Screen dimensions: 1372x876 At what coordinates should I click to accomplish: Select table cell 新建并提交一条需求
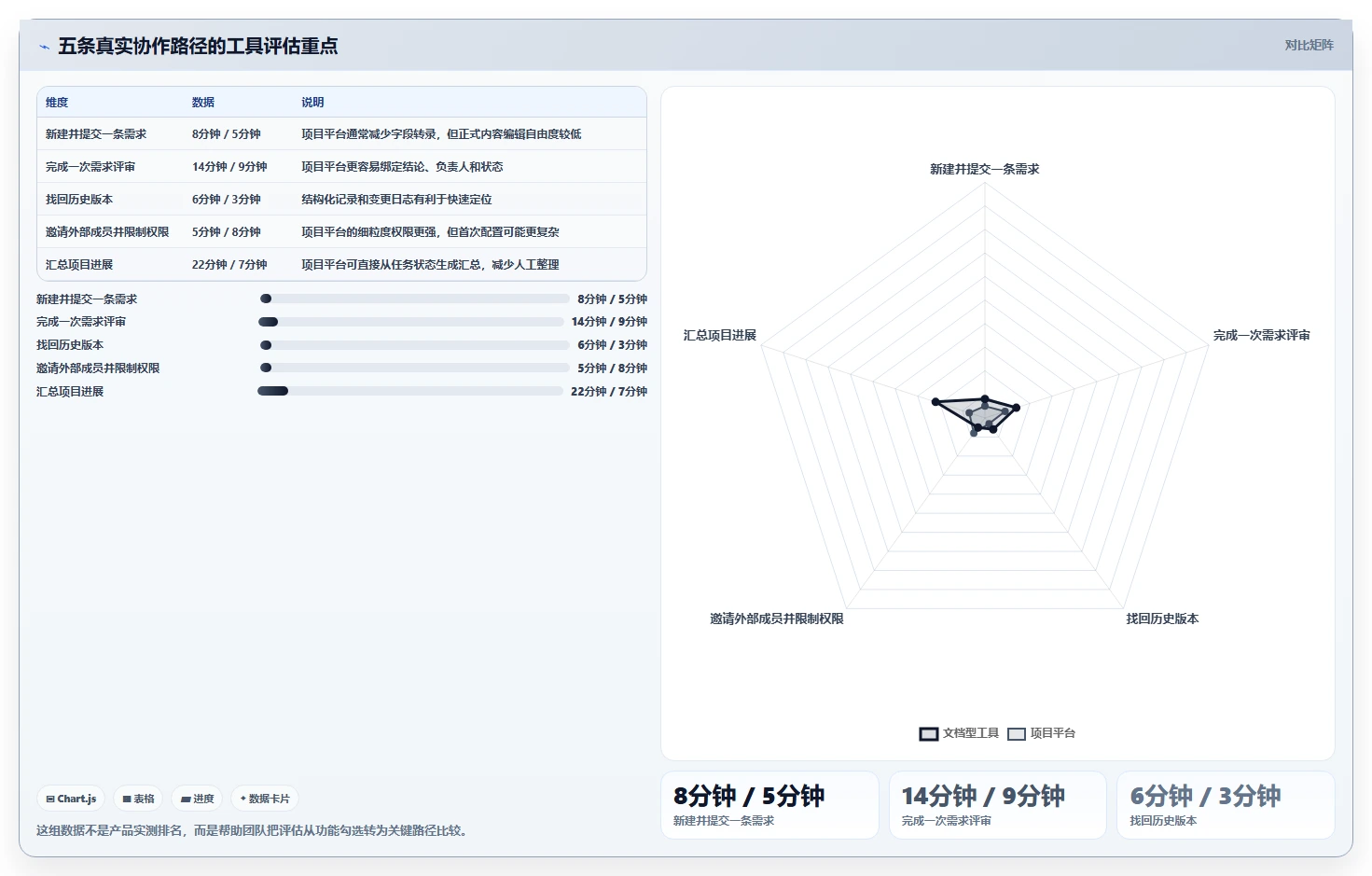tap(96, 134)
